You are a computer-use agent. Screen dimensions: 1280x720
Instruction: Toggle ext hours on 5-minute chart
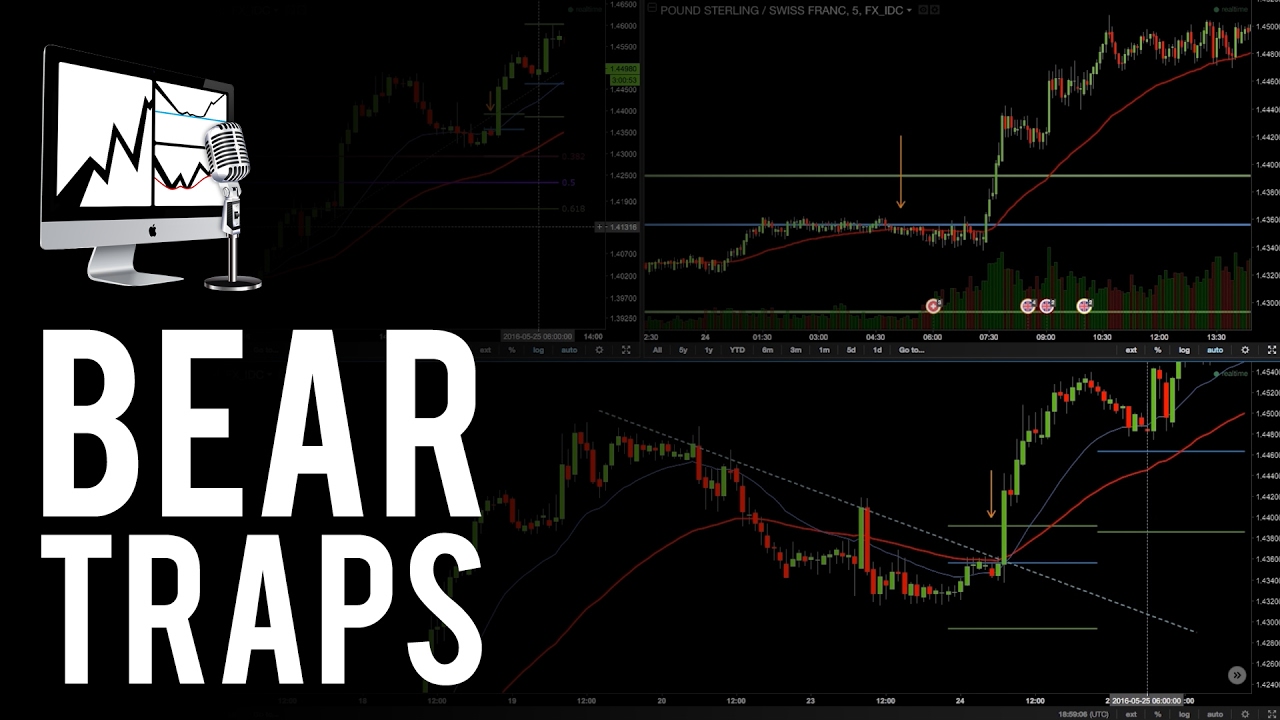click(x=1131, y=350)
